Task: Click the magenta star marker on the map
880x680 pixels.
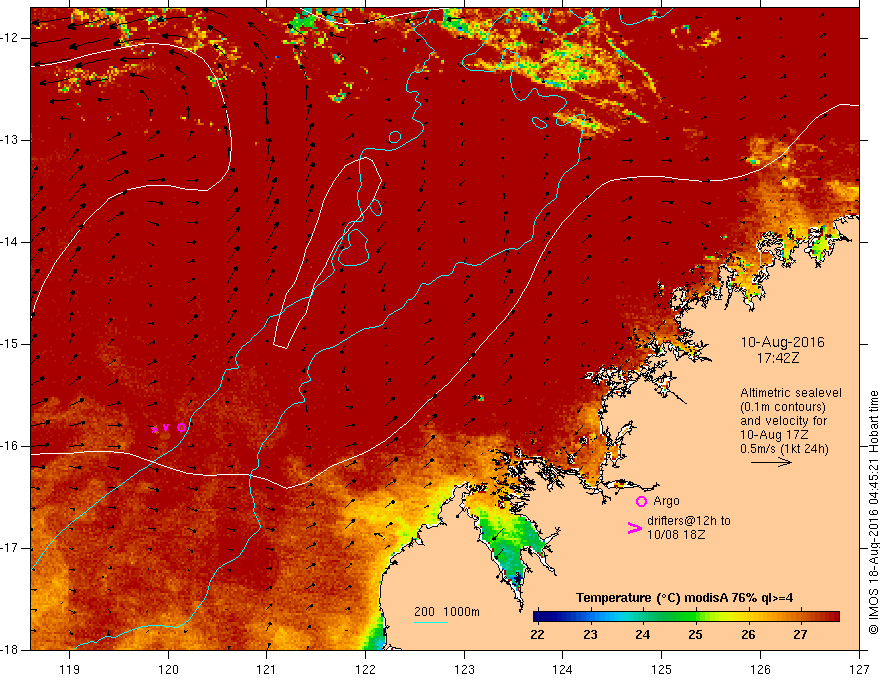Action: [155, 429]
